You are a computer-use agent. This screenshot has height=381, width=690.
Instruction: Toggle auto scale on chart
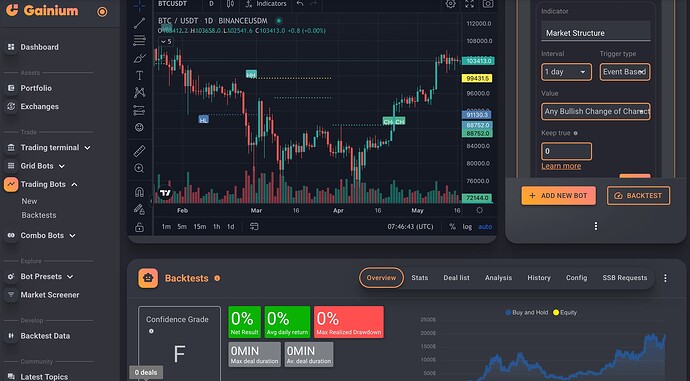(485, 227)
